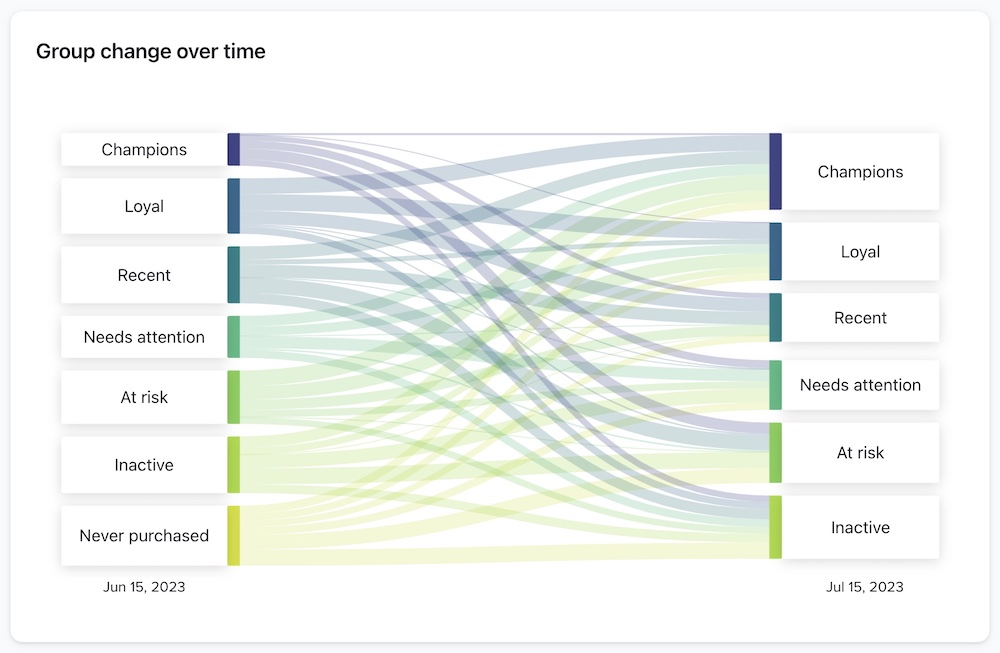Select the Jun 15 Inactive group label

(x=144, y=465)
